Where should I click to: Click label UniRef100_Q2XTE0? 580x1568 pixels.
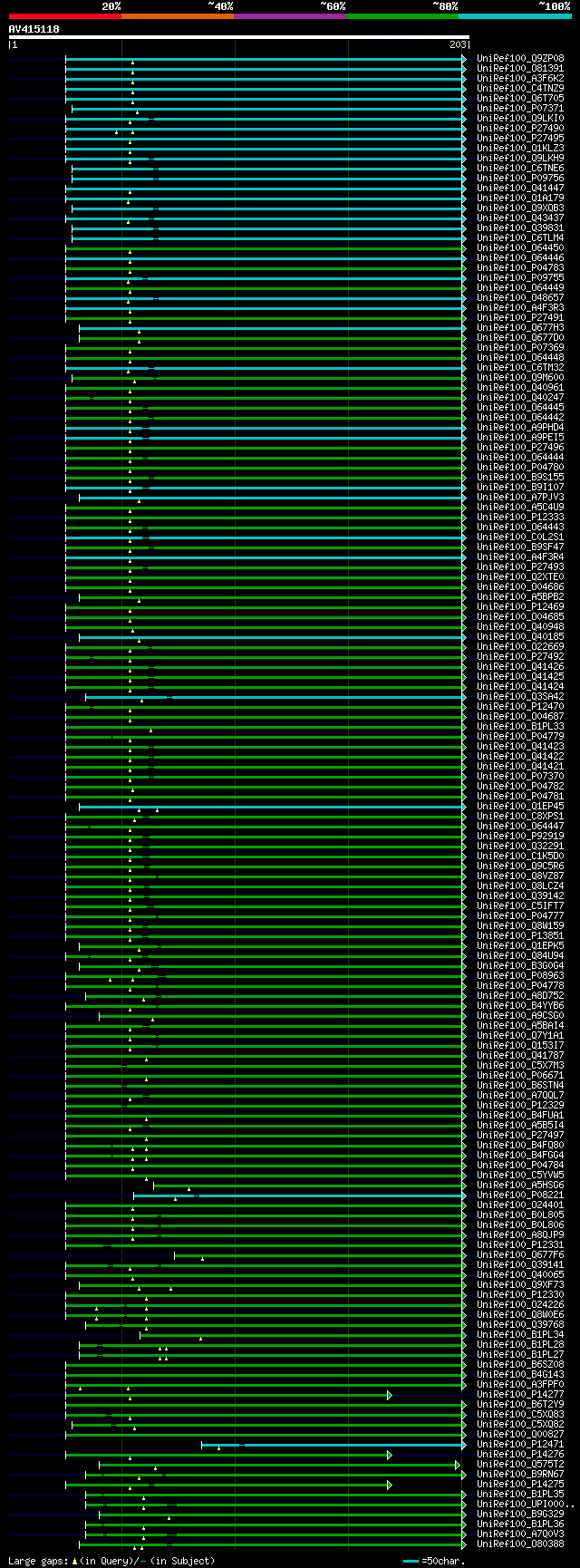tap(520, 576)
